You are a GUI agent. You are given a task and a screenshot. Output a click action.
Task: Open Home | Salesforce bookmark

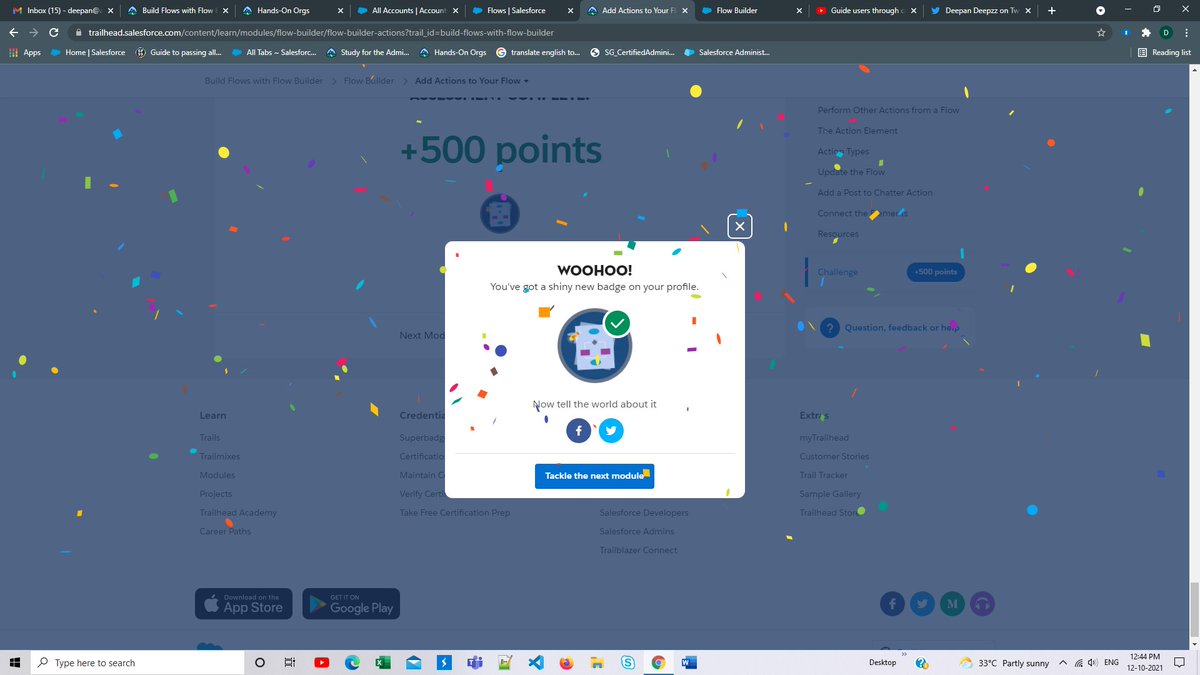point(88,52)
